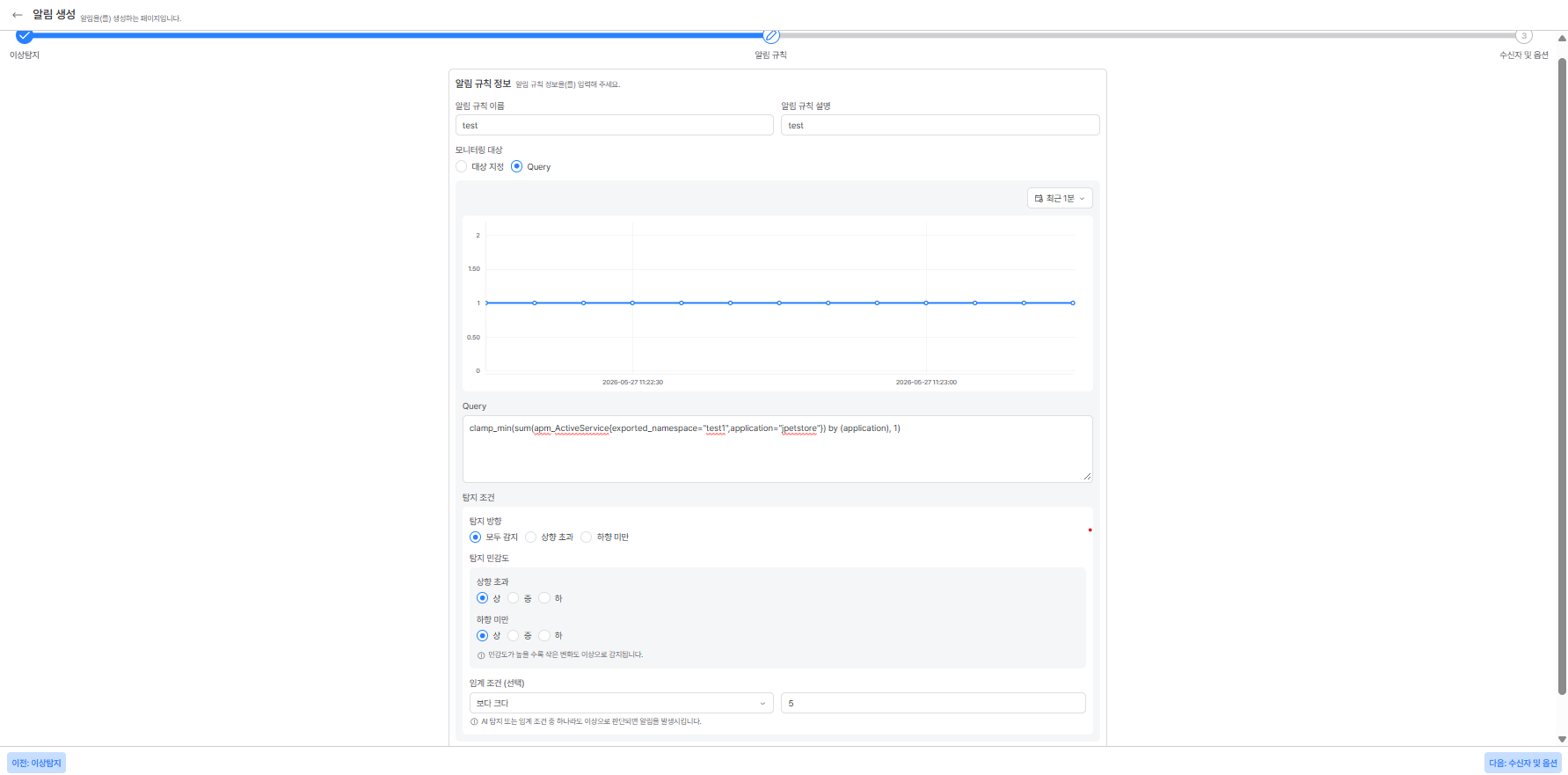Set 하향 미만 sensitivity to 하

(x=544, y=635)
